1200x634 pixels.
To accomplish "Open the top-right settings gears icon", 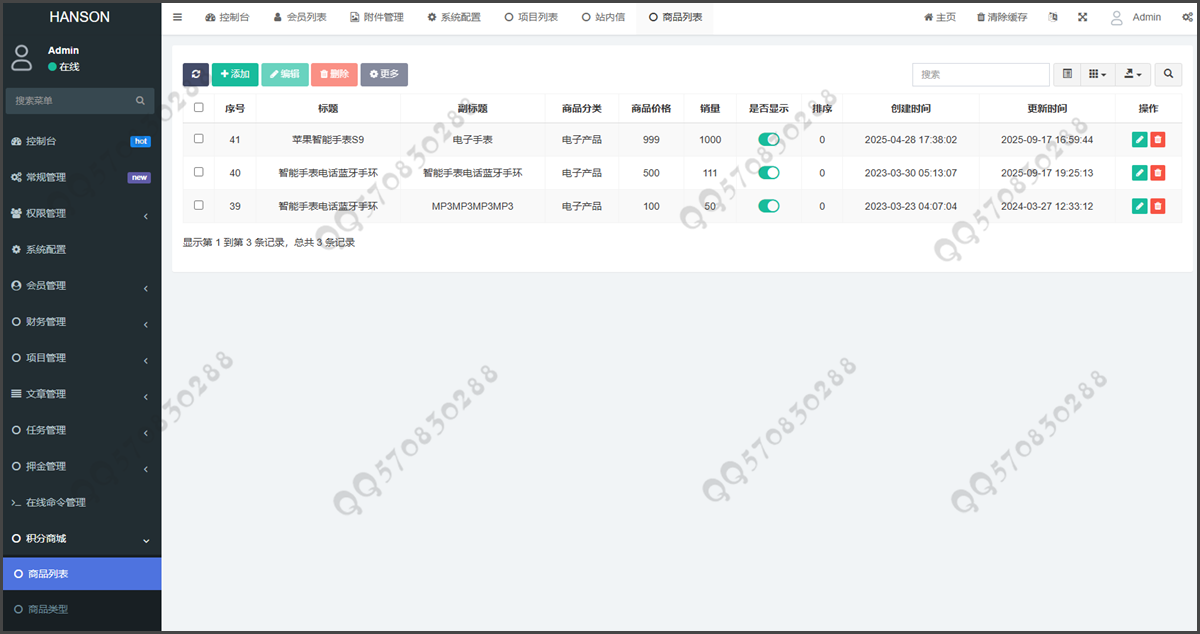I will (1186, 17).
